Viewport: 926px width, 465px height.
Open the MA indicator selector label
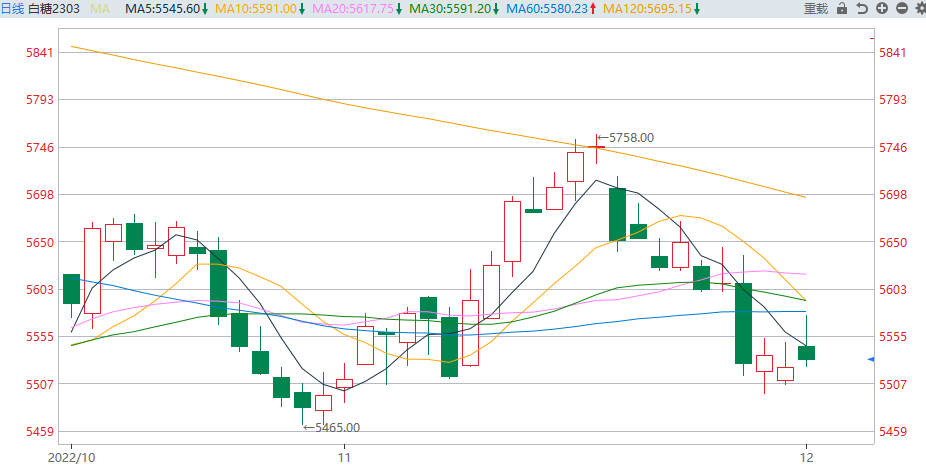pyautogui.click(x=100, y=8)
